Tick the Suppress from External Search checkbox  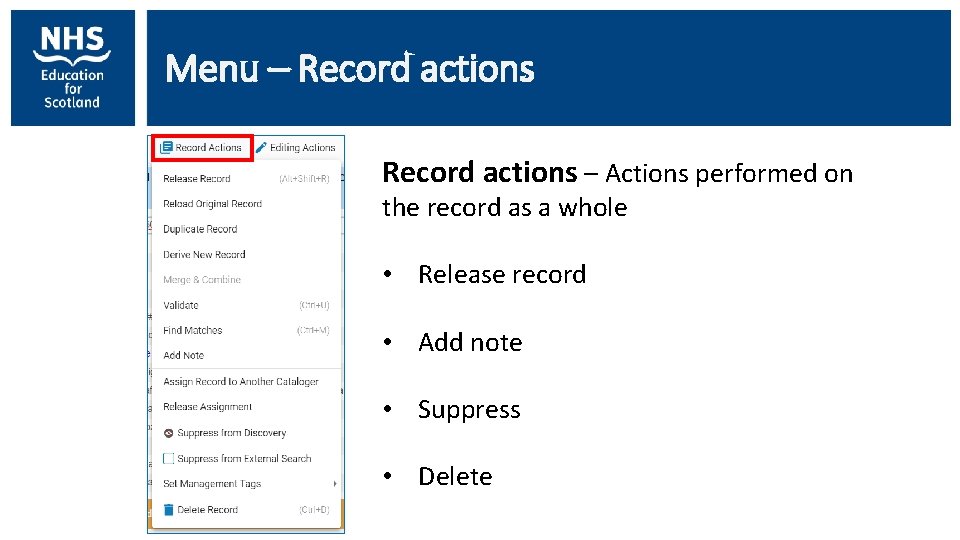(168, 459)
